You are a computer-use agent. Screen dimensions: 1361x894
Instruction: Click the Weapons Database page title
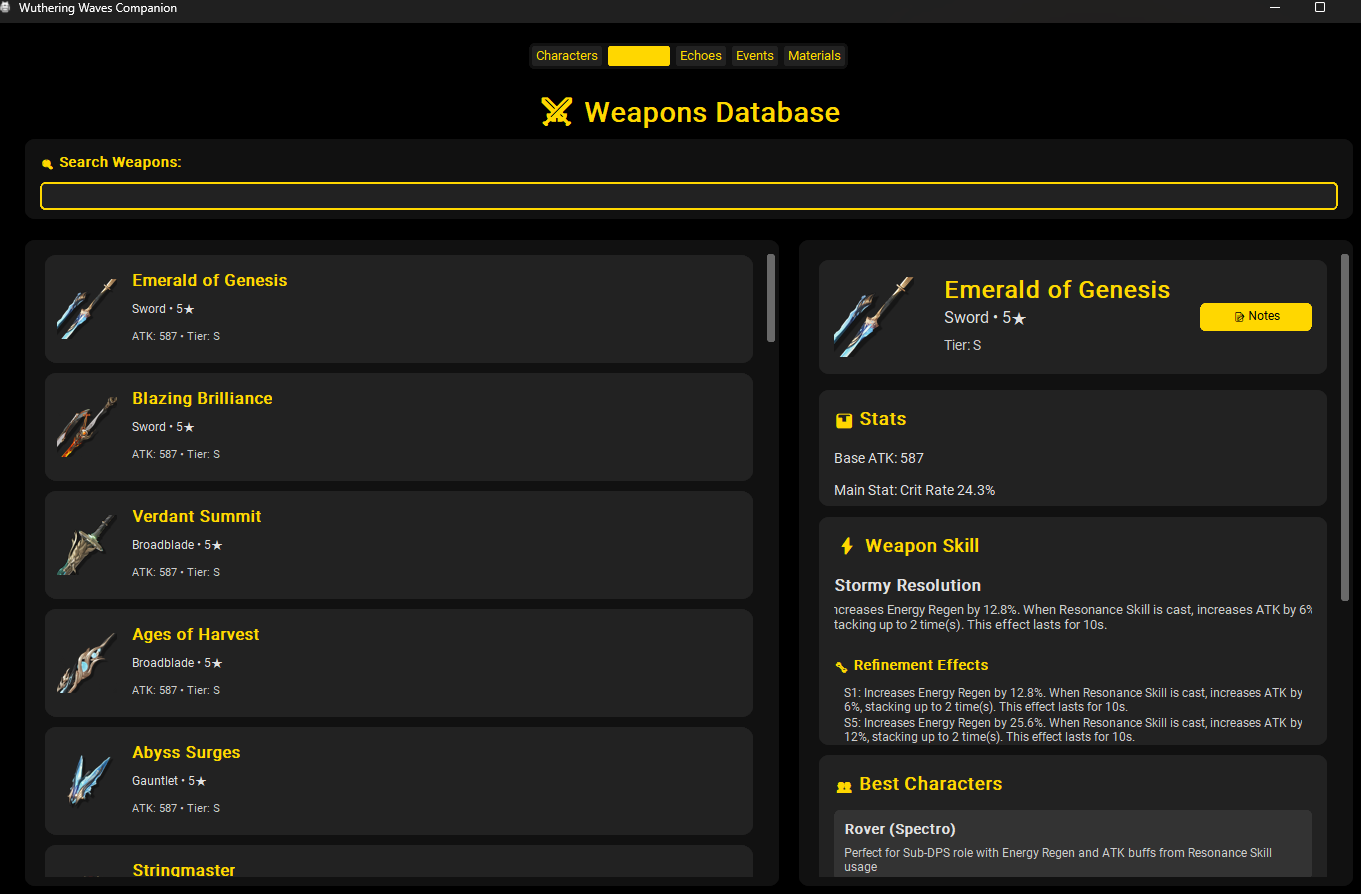tap(712, 112)
